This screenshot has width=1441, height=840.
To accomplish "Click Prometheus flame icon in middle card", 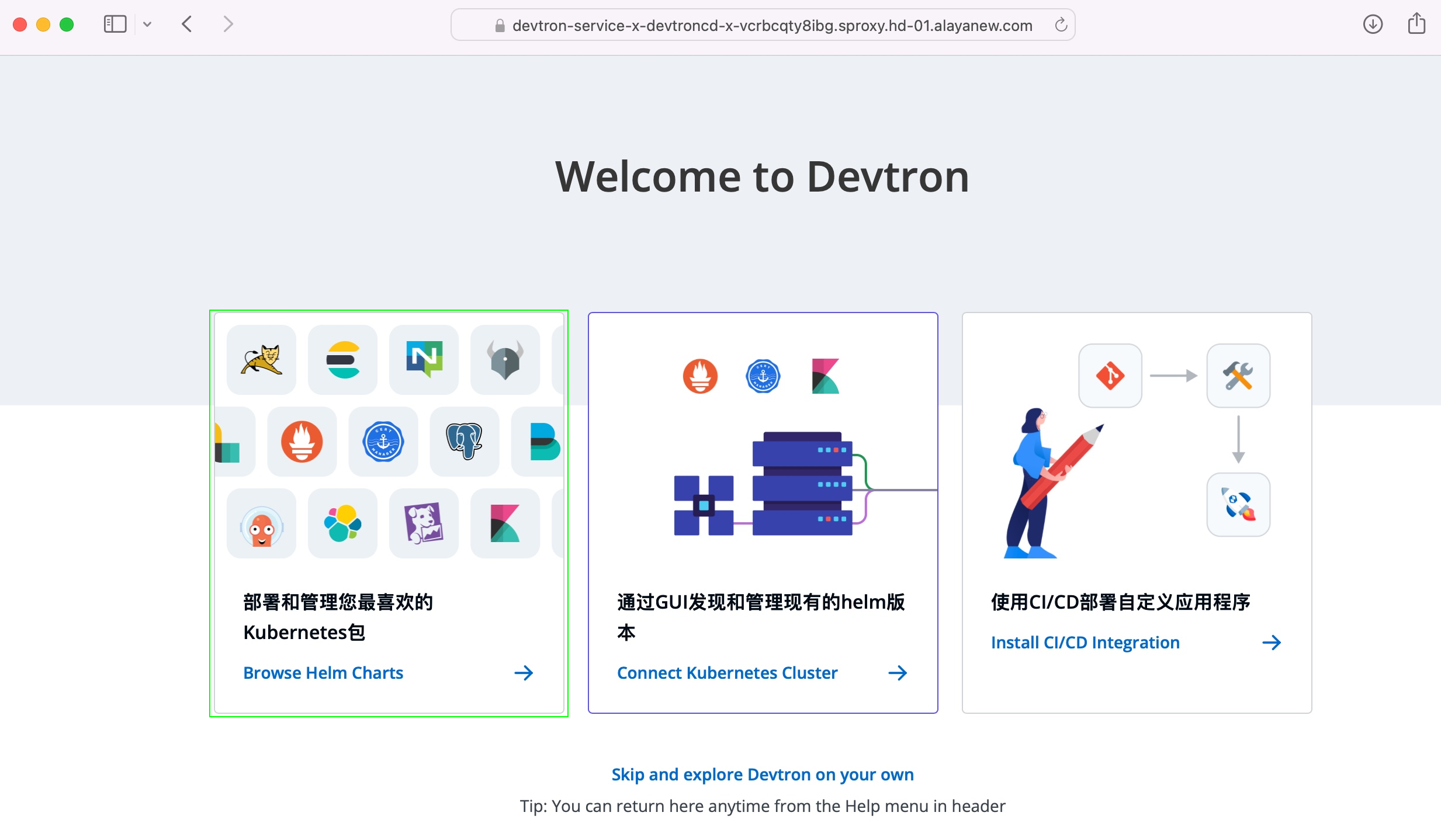I will pos(700,376).
